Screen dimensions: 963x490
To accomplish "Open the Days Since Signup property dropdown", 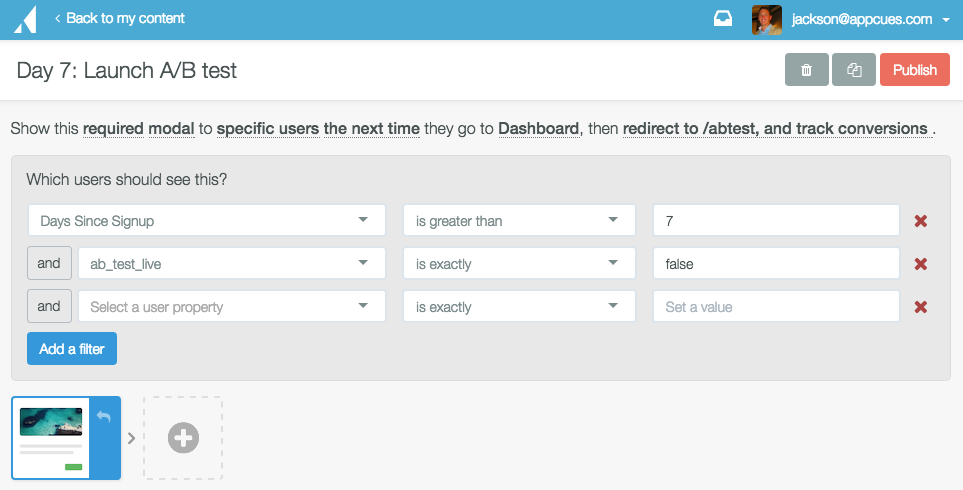I will click(x=206, y=220).
